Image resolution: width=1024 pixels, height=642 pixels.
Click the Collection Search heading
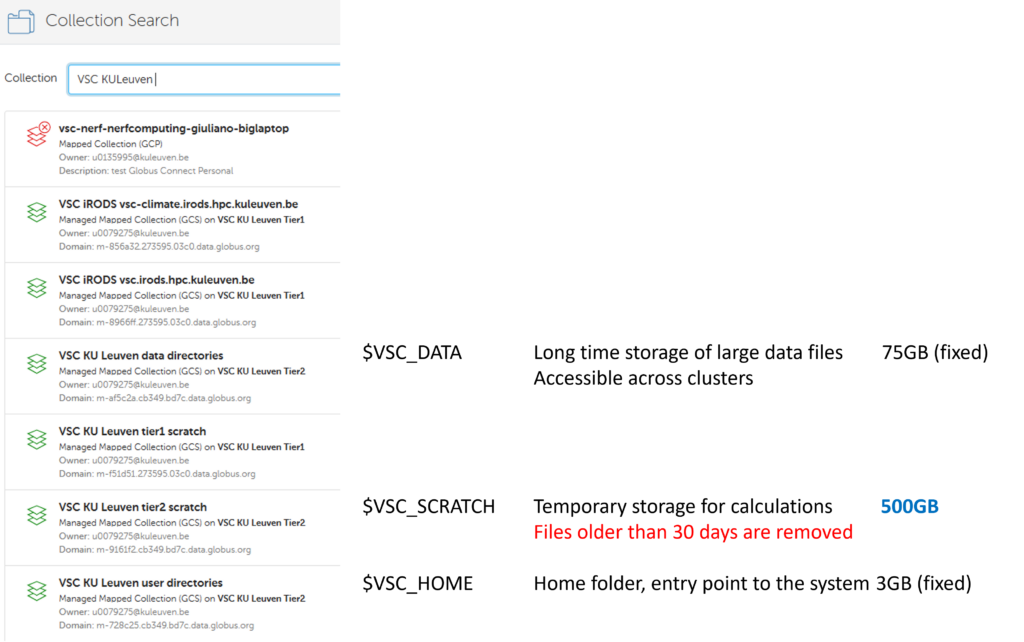(x=112, y=20)
